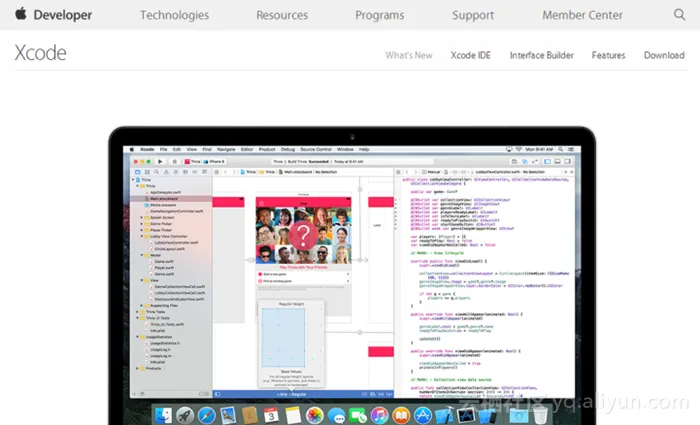Select the Debug navigator icon
Image resolution: width=700 pixels, height=425 pixels.
(x=185, y=172)
